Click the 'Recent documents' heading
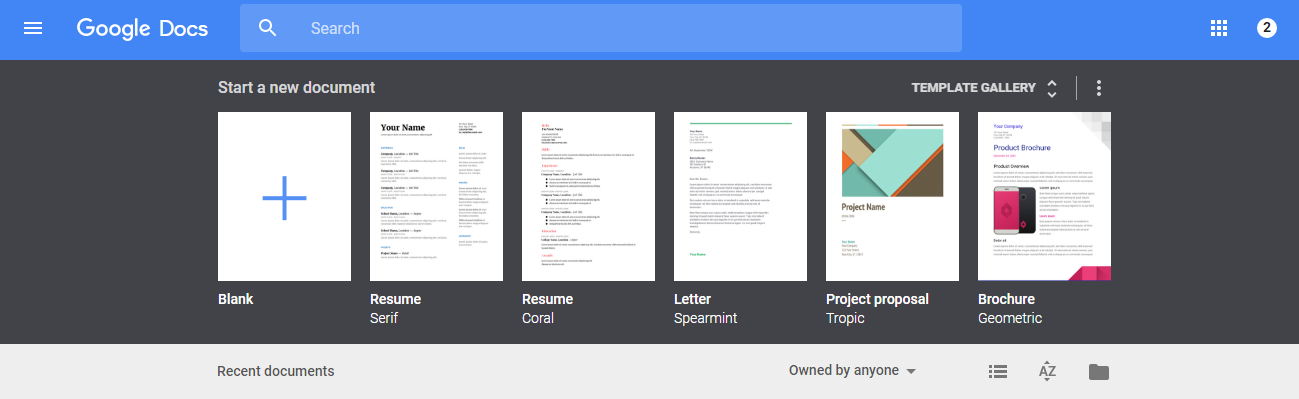Screen dimensions: 1299x399 pos(276,371)
